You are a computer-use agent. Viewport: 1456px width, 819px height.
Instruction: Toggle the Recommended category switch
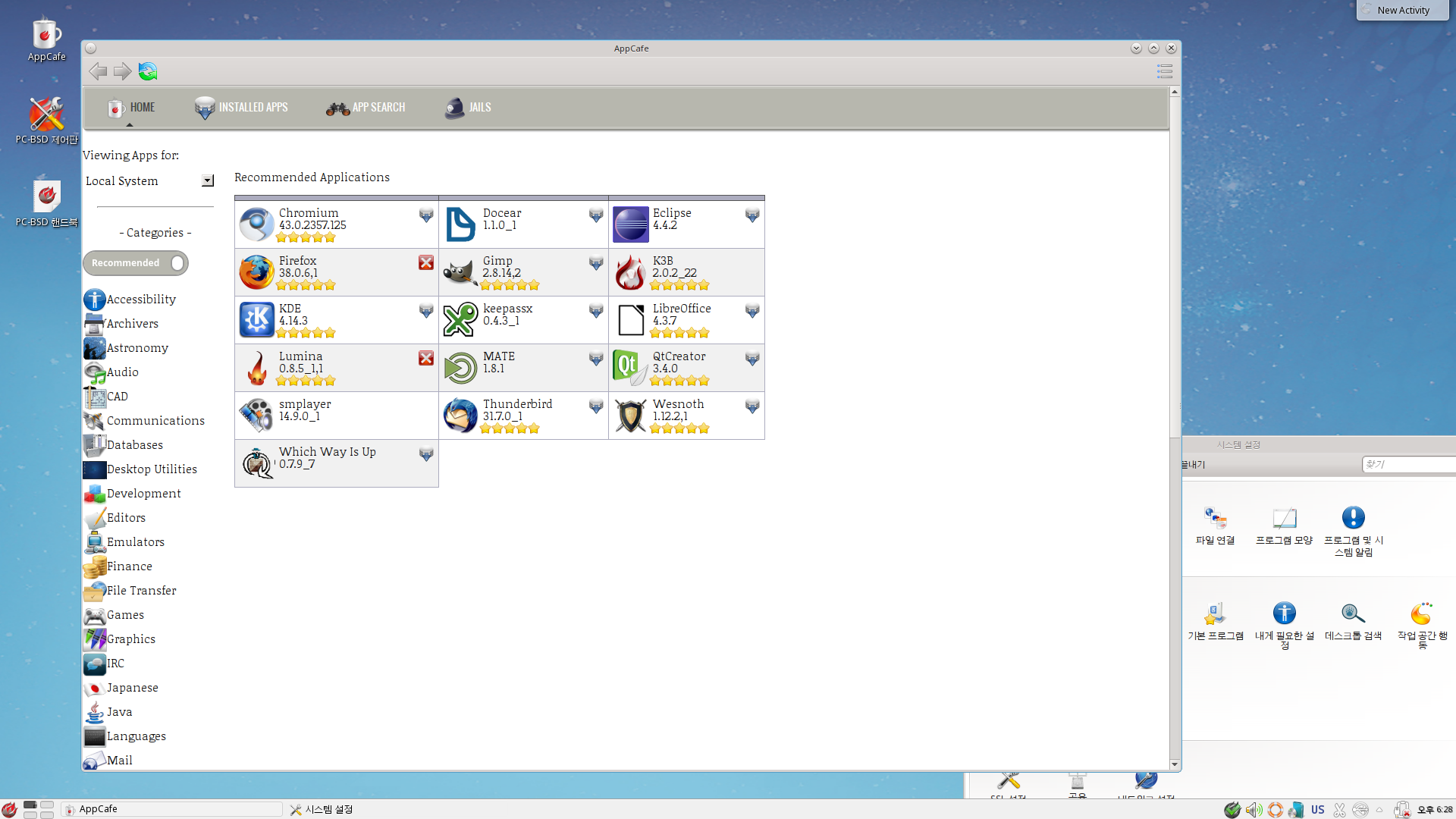pyautogui.click(x=136, y=263)
